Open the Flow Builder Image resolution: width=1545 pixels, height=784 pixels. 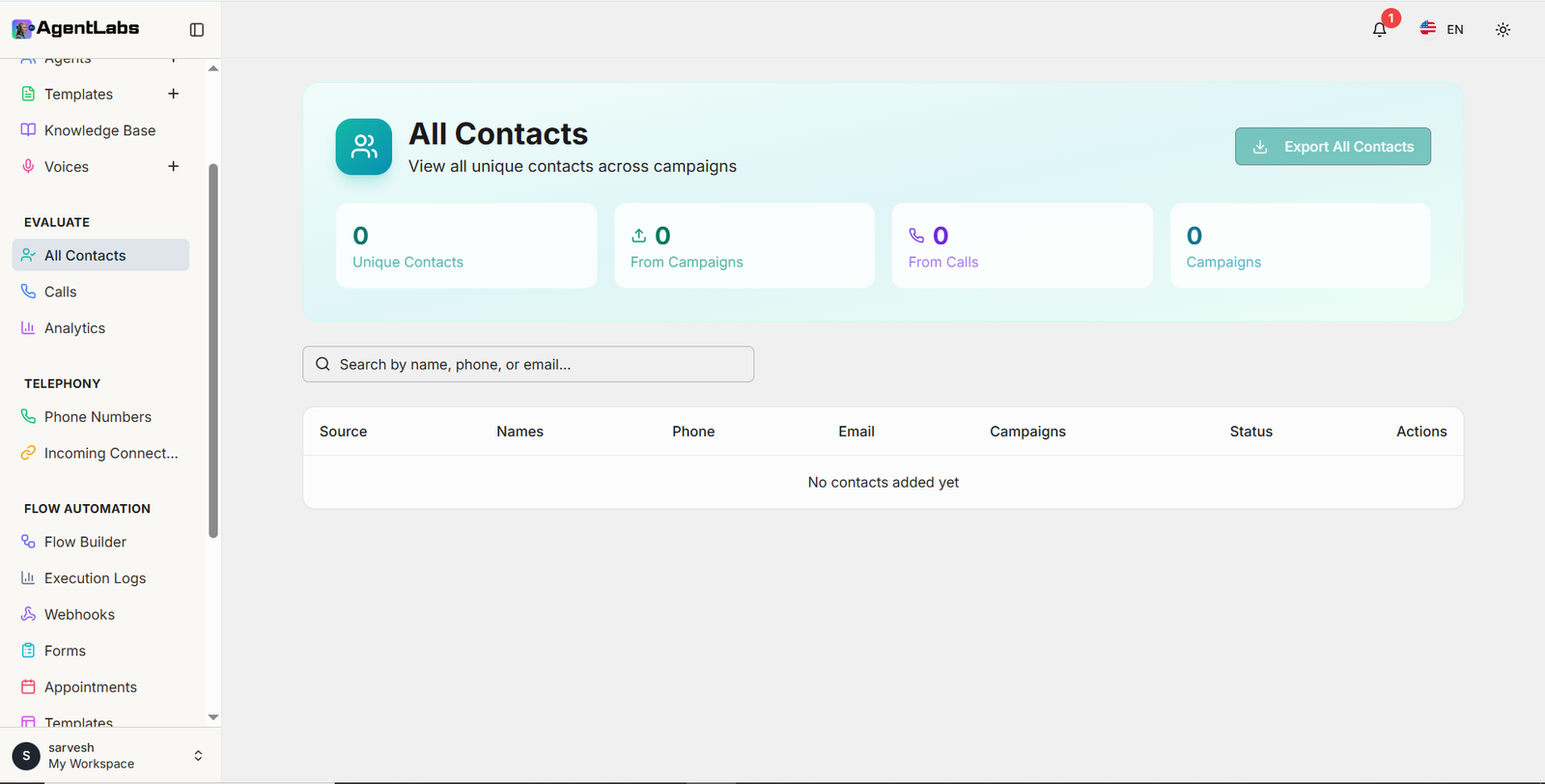(x=83, y=541)
